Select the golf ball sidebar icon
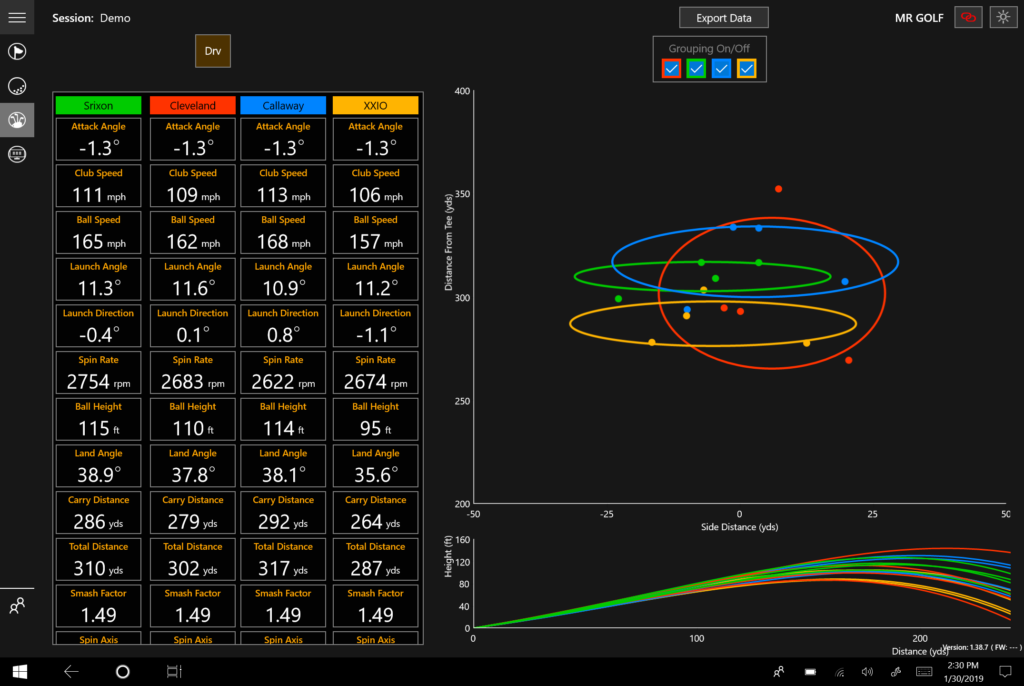1024x686 pixels. (x=17, y=86)
